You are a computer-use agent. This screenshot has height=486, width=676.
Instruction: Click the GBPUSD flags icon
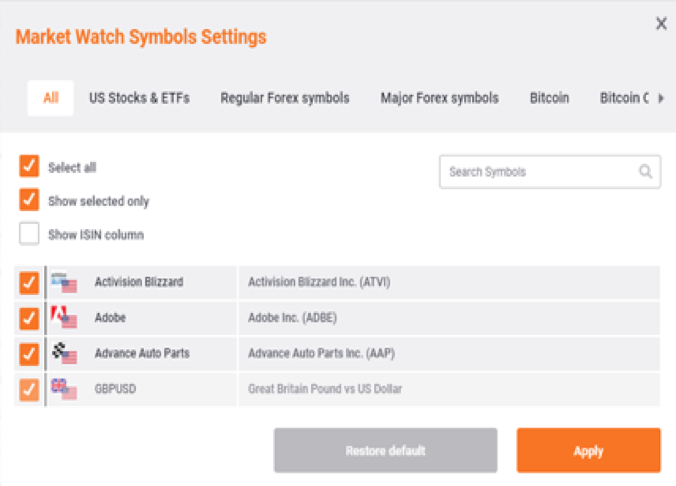pos(64,389)
